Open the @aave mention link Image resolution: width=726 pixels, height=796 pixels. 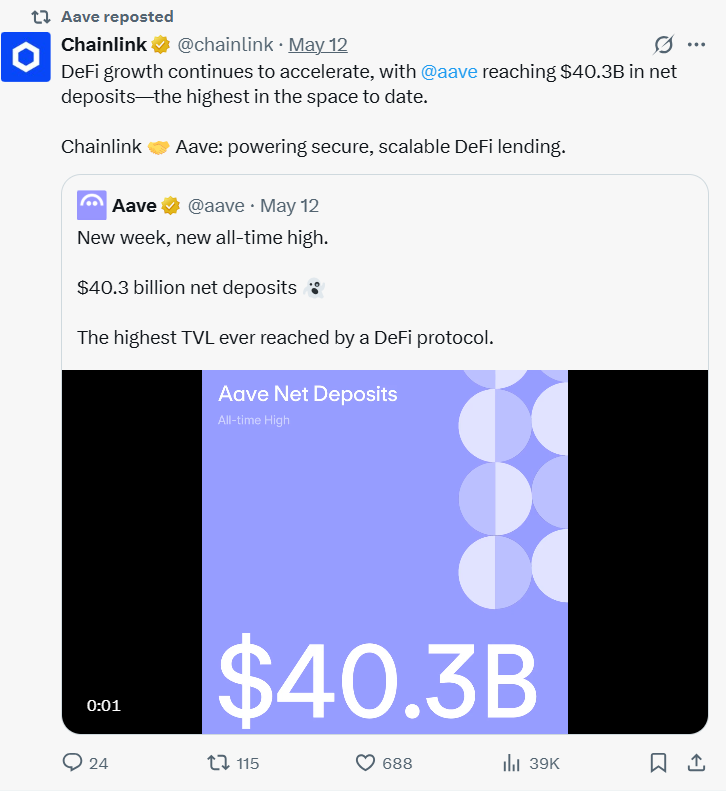tap(449, 72)
